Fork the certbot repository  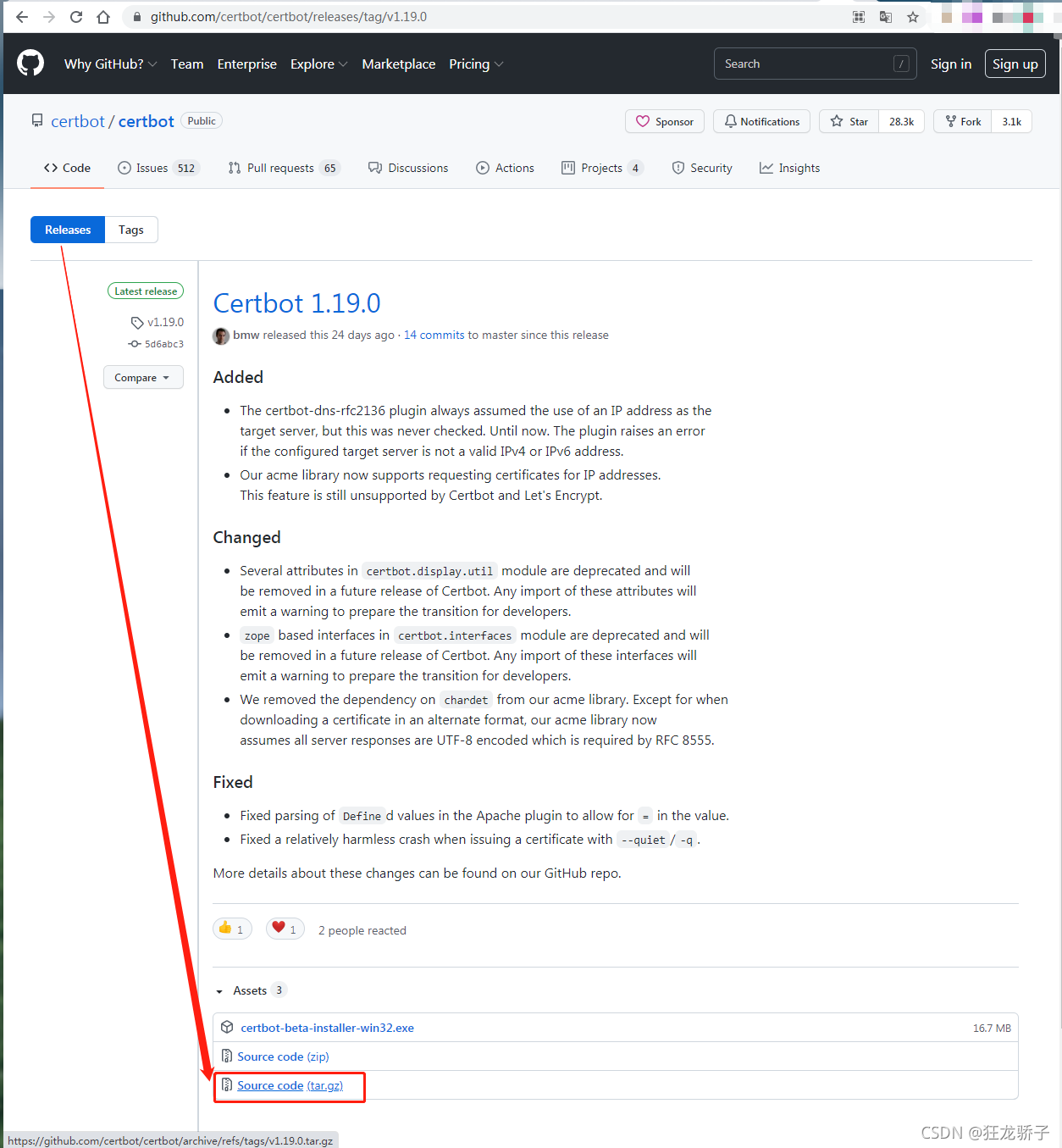pos(963,121)
